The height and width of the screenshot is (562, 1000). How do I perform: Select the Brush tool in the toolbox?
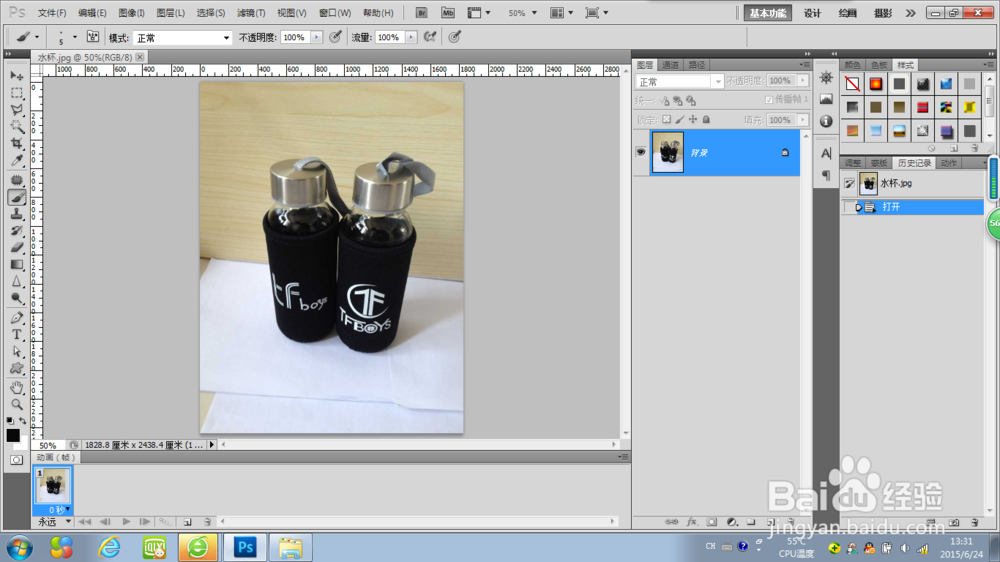pos(17,197)
